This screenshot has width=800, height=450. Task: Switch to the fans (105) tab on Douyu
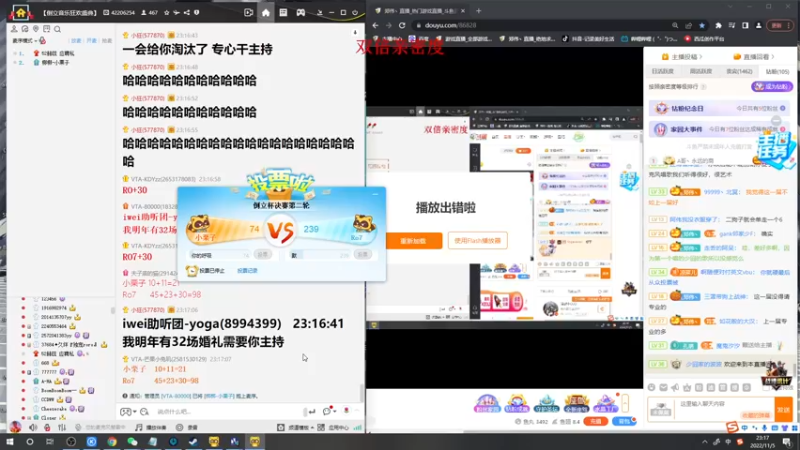(x=777, y=71)
